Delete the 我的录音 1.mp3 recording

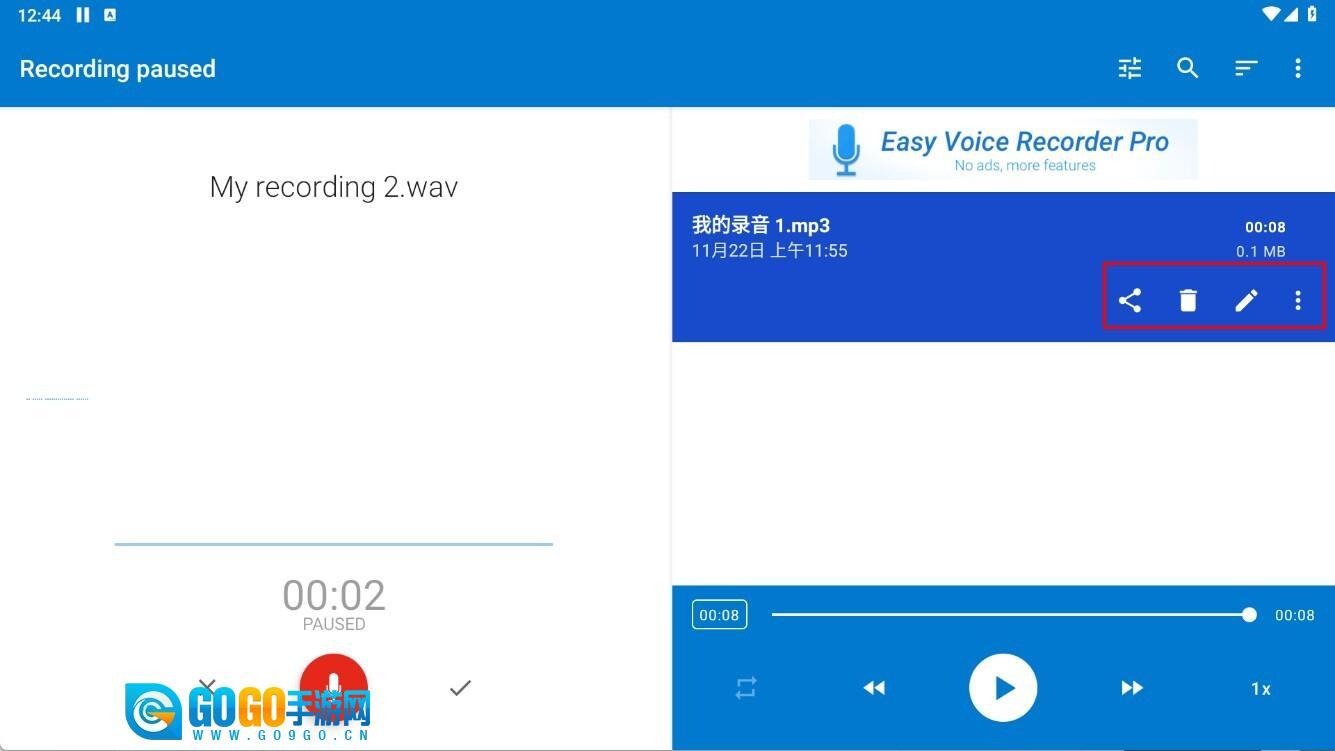coord(1188,300)
